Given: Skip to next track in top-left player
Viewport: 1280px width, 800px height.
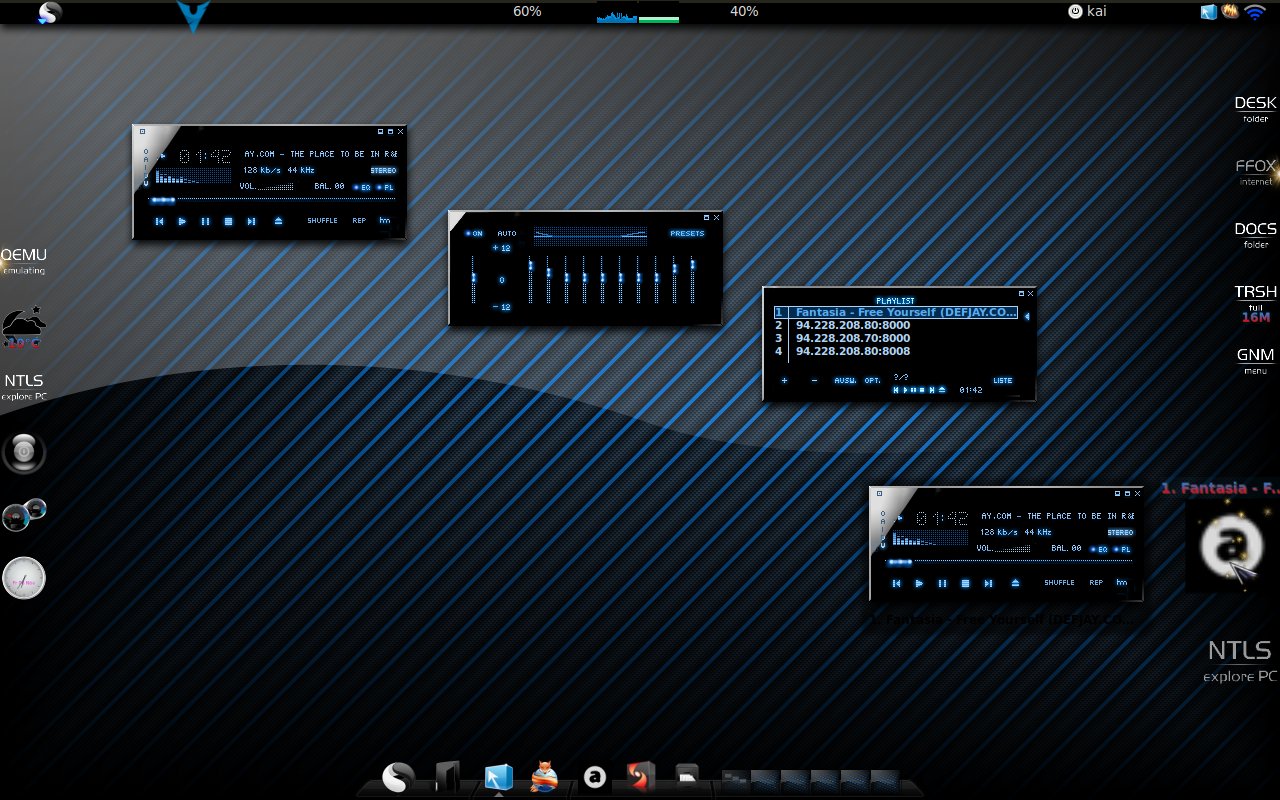Looking at the screenshot, I should pos(251,221).
